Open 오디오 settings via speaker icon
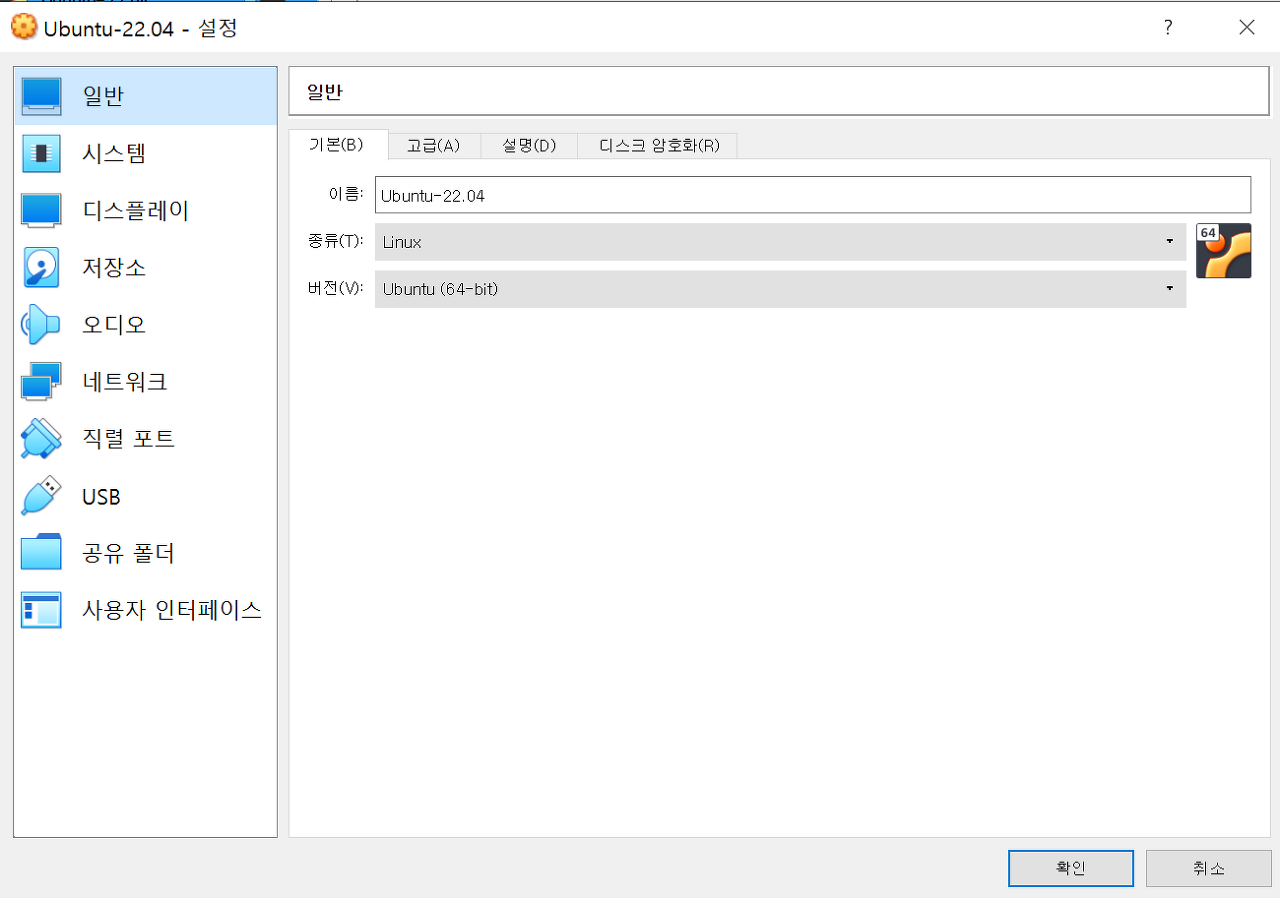The image size is (1280, 898). (41, 324)
